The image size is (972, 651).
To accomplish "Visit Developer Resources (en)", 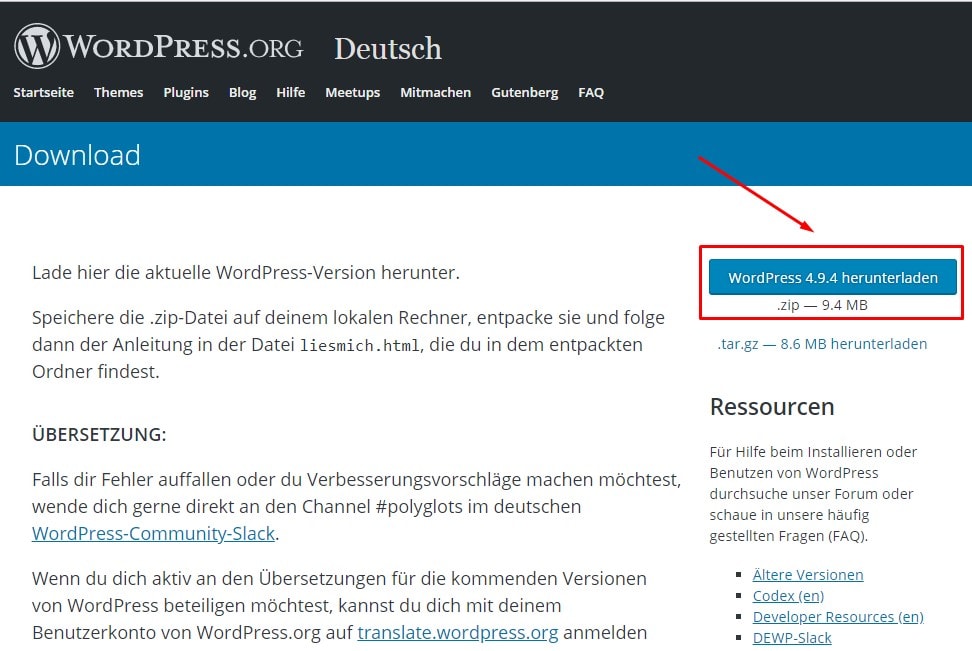I will tap(838, 617).
